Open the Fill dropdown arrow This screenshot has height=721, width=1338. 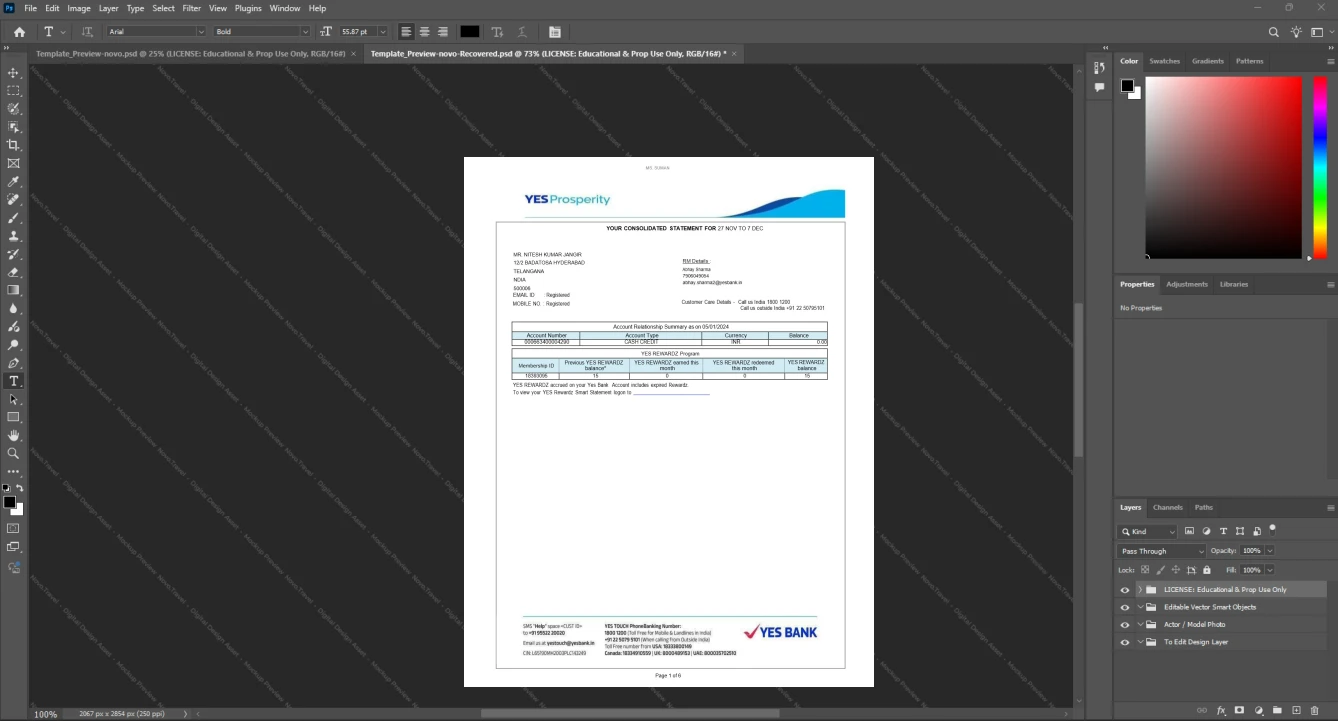coord(1270,570)
